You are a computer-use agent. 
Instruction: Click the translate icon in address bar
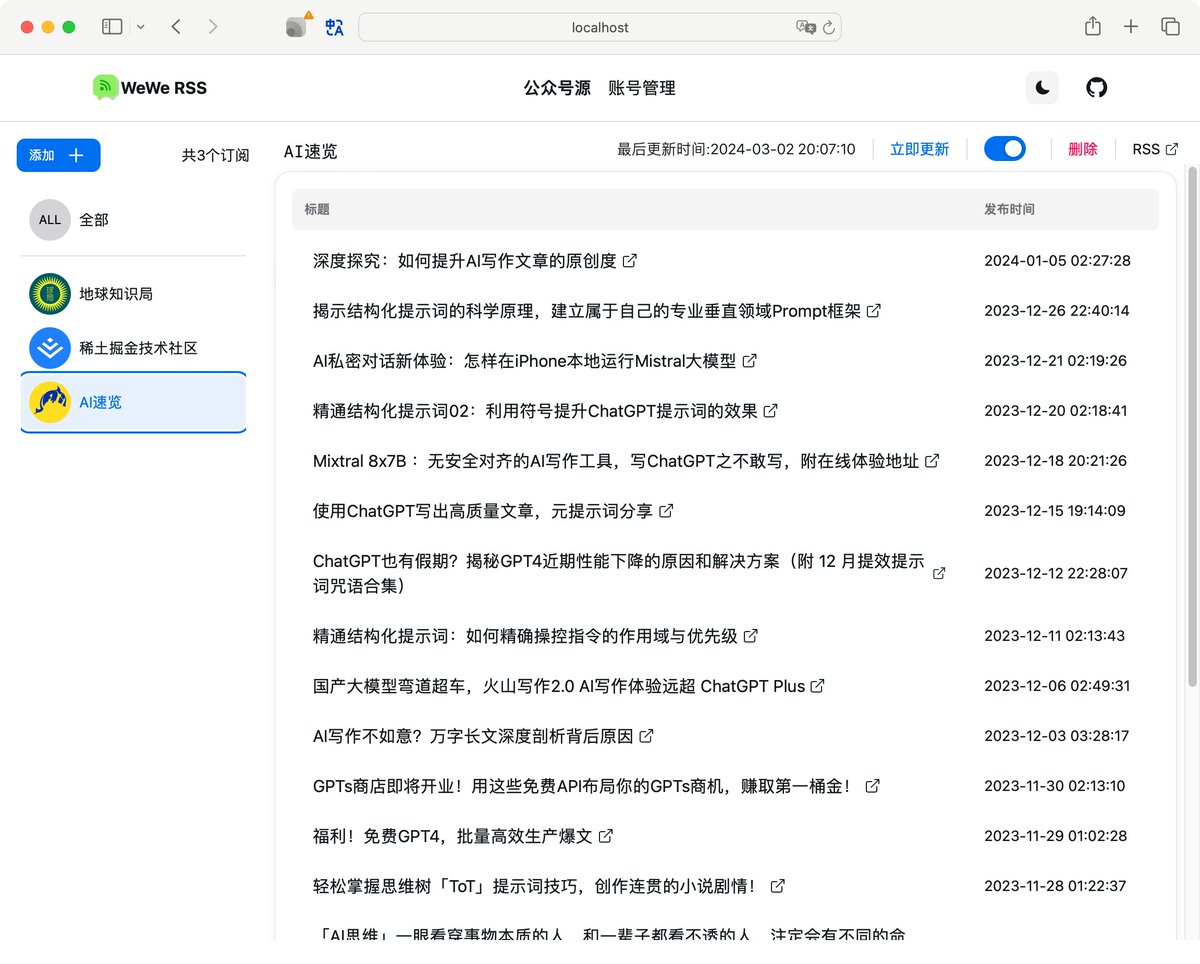806,27
